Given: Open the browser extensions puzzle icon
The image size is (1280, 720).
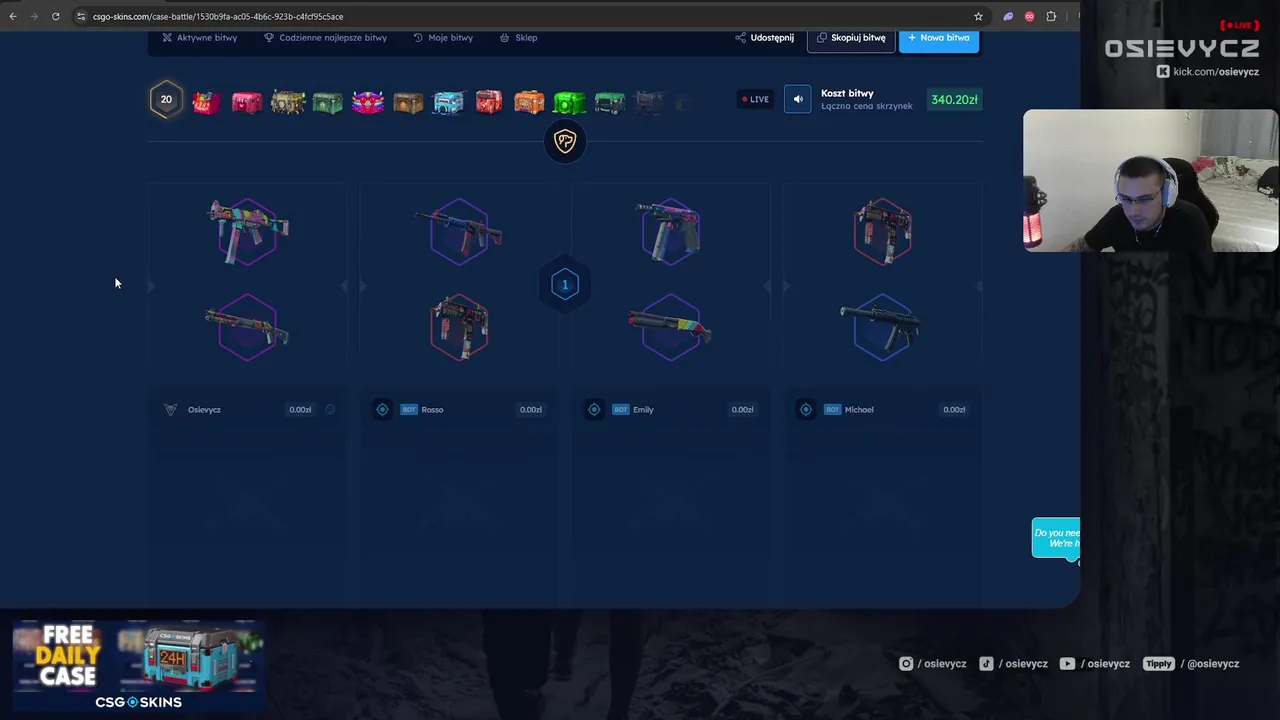Looking at the screenshot, I should pos(1051,16).
